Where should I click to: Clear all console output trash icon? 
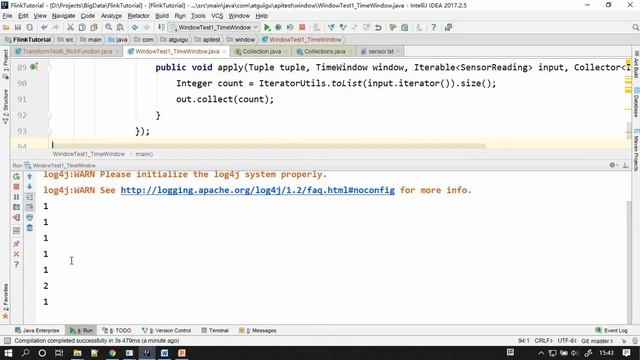29,228
